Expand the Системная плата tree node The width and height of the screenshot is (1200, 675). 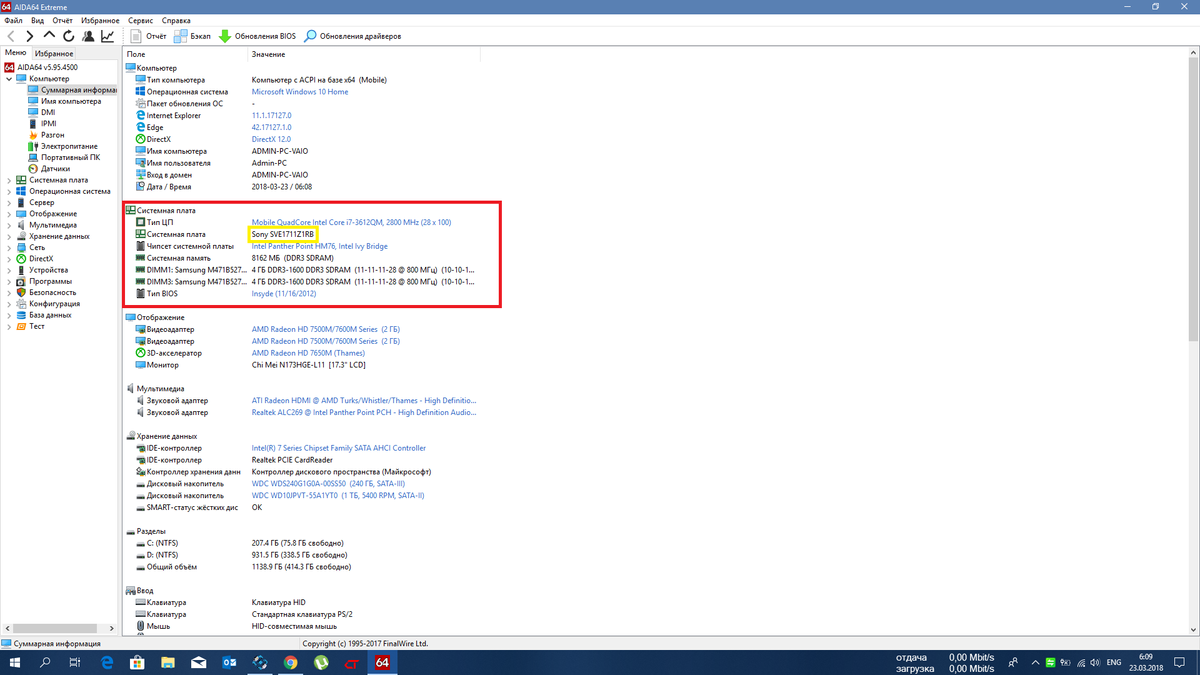coord(9,180)
